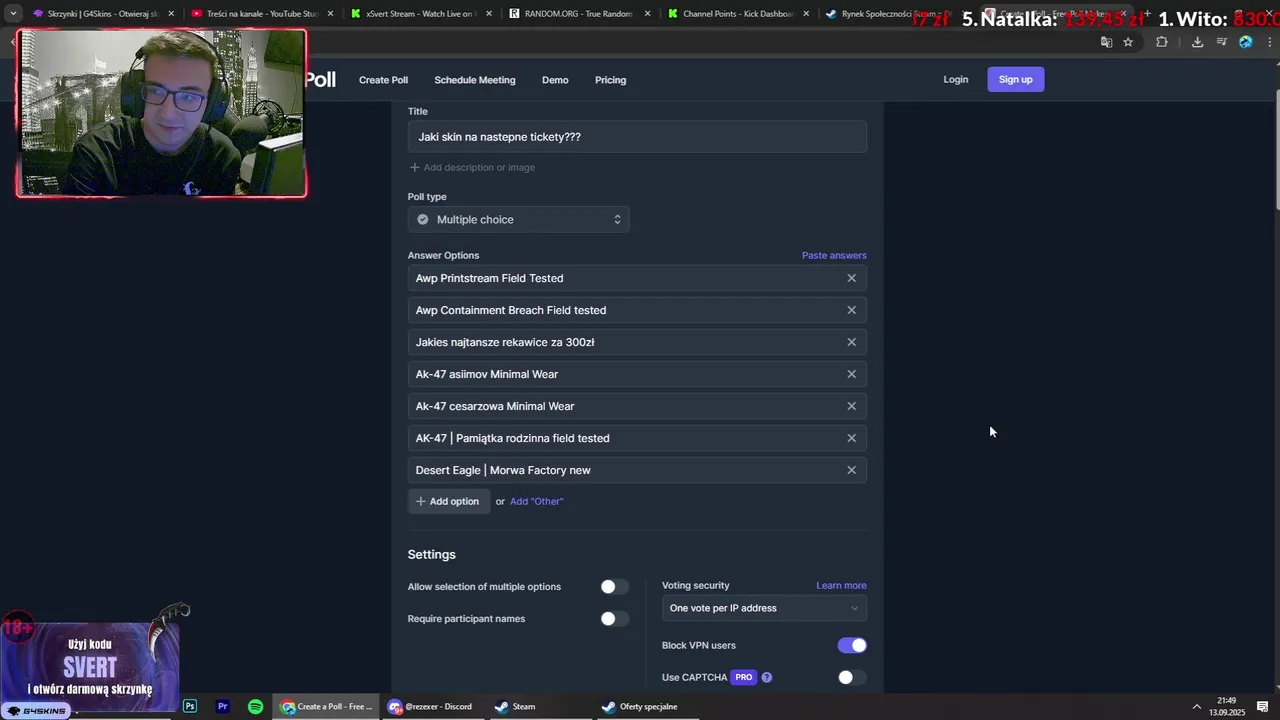Enable the Use CAPTCHA switch
The height and width of the screenshot is (720, 1280).
(852, 677)
